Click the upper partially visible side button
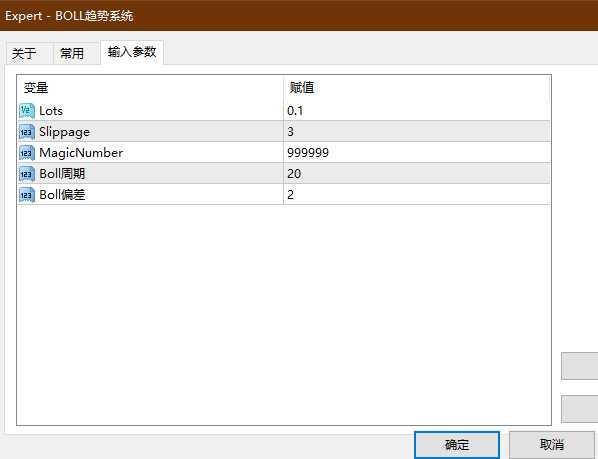 [579, 366]
